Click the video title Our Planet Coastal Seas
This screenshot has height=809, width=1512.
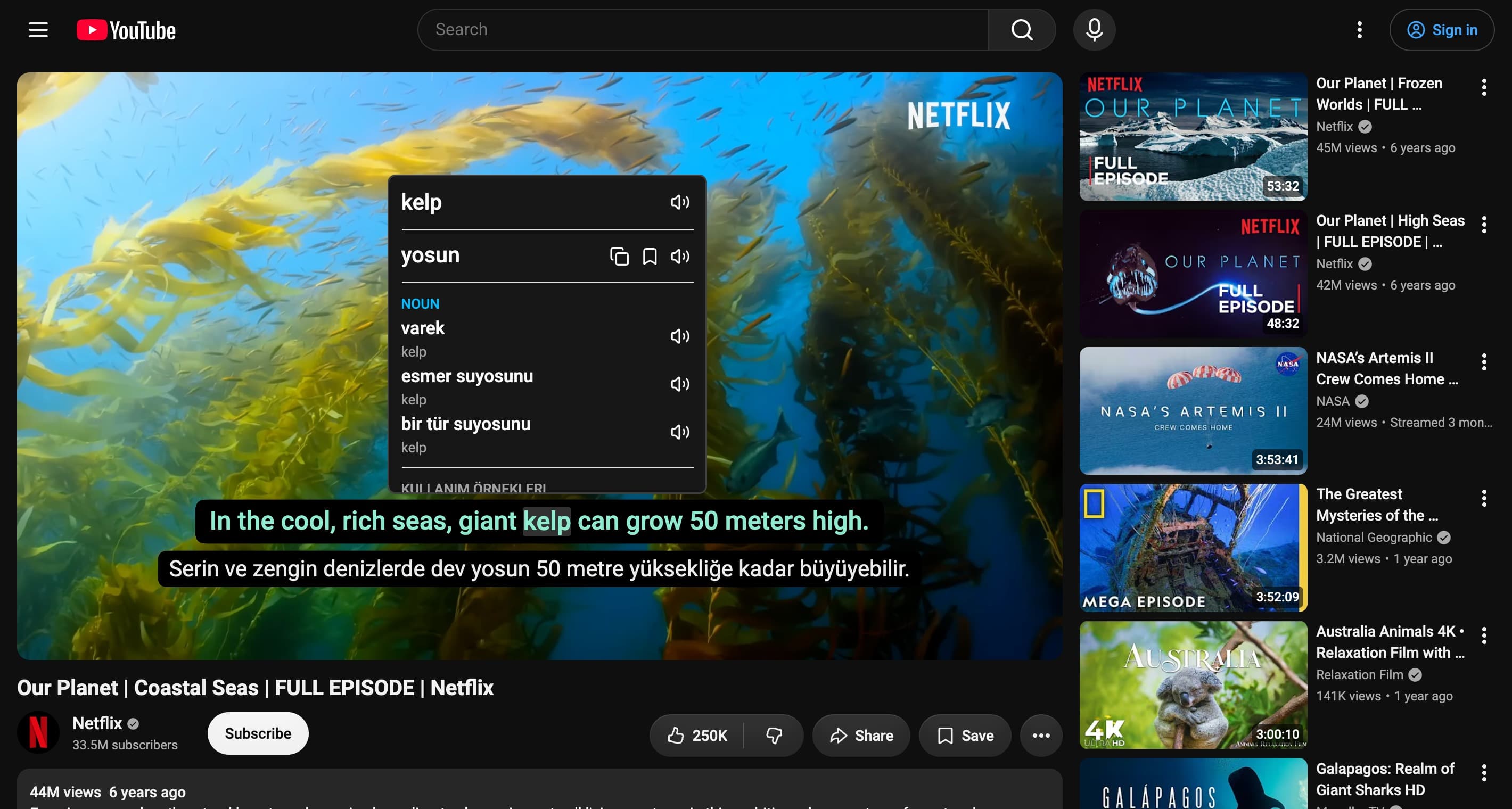pos(256,688)
